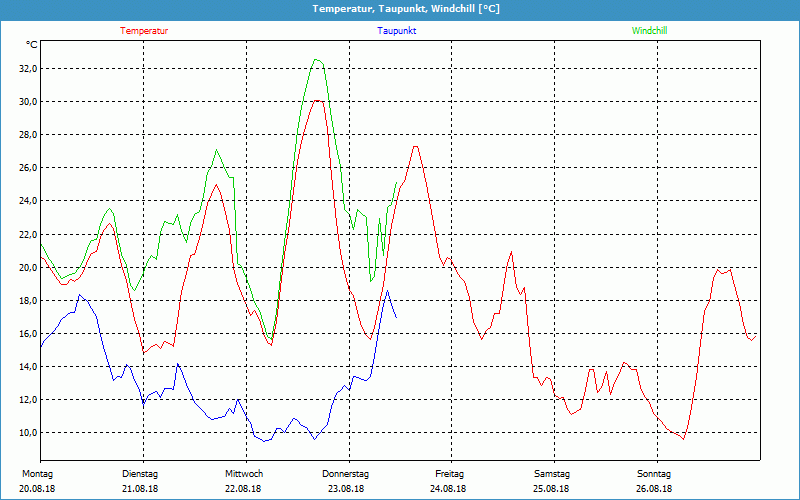The width and height of the screenshot is (800, 500).
Task: Click the date 24.08.18
Action: click(448, 489)
